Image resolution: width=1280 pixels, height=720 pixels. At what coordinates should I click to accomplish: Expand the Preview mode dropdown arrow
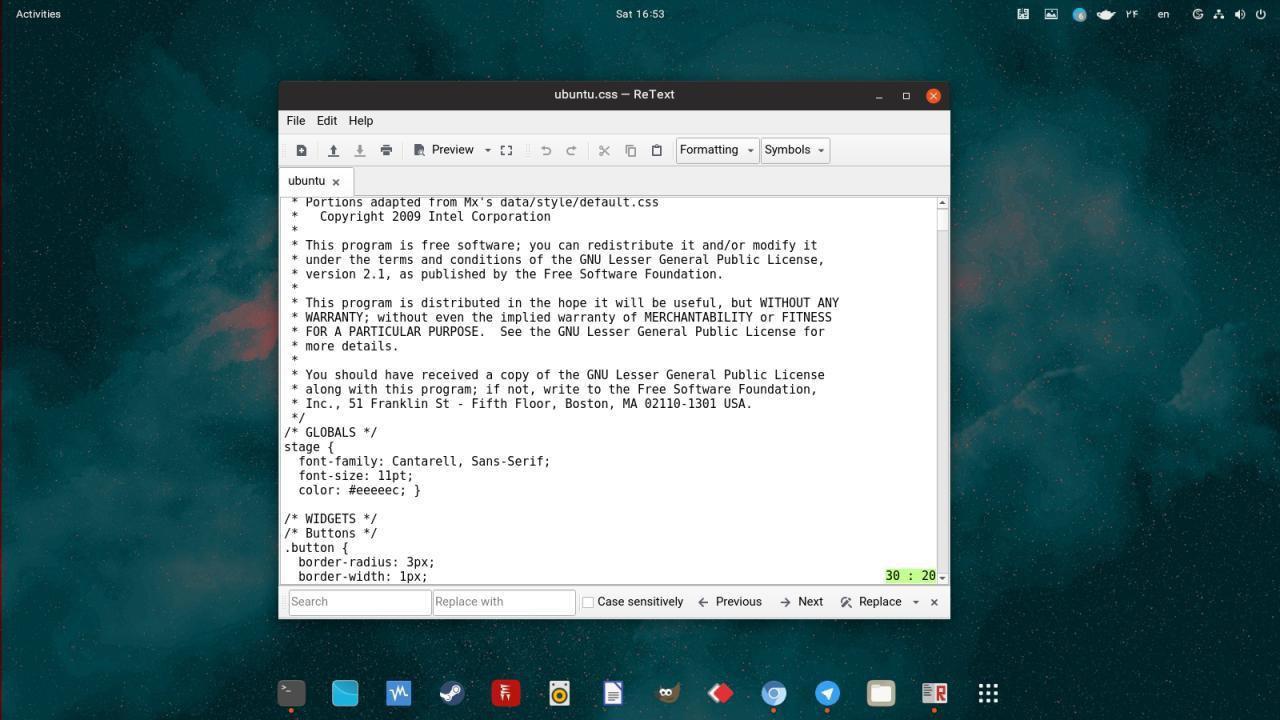point(488,150)
